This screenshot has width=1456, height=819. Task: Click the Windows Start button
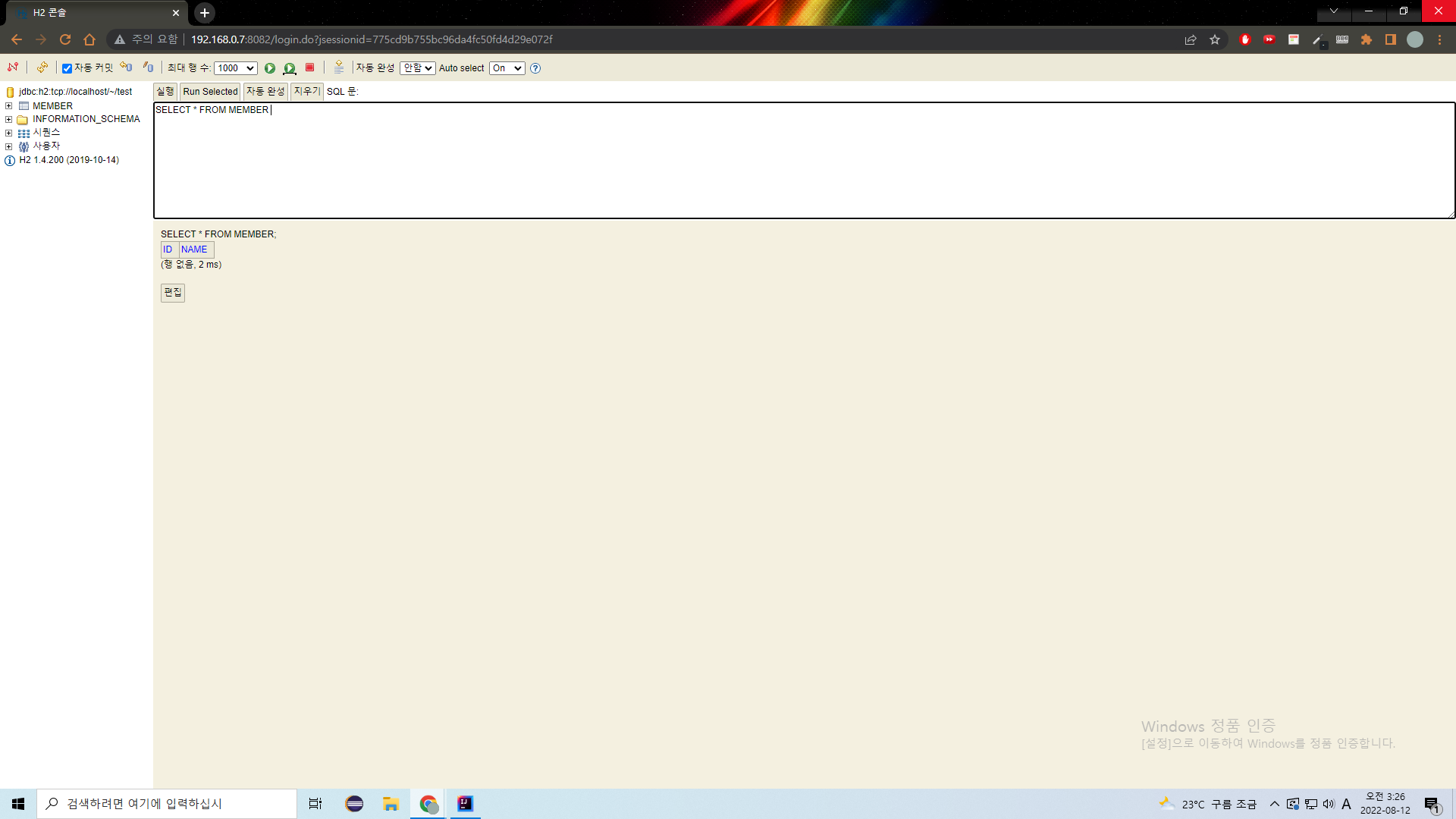tap(18, 804)
